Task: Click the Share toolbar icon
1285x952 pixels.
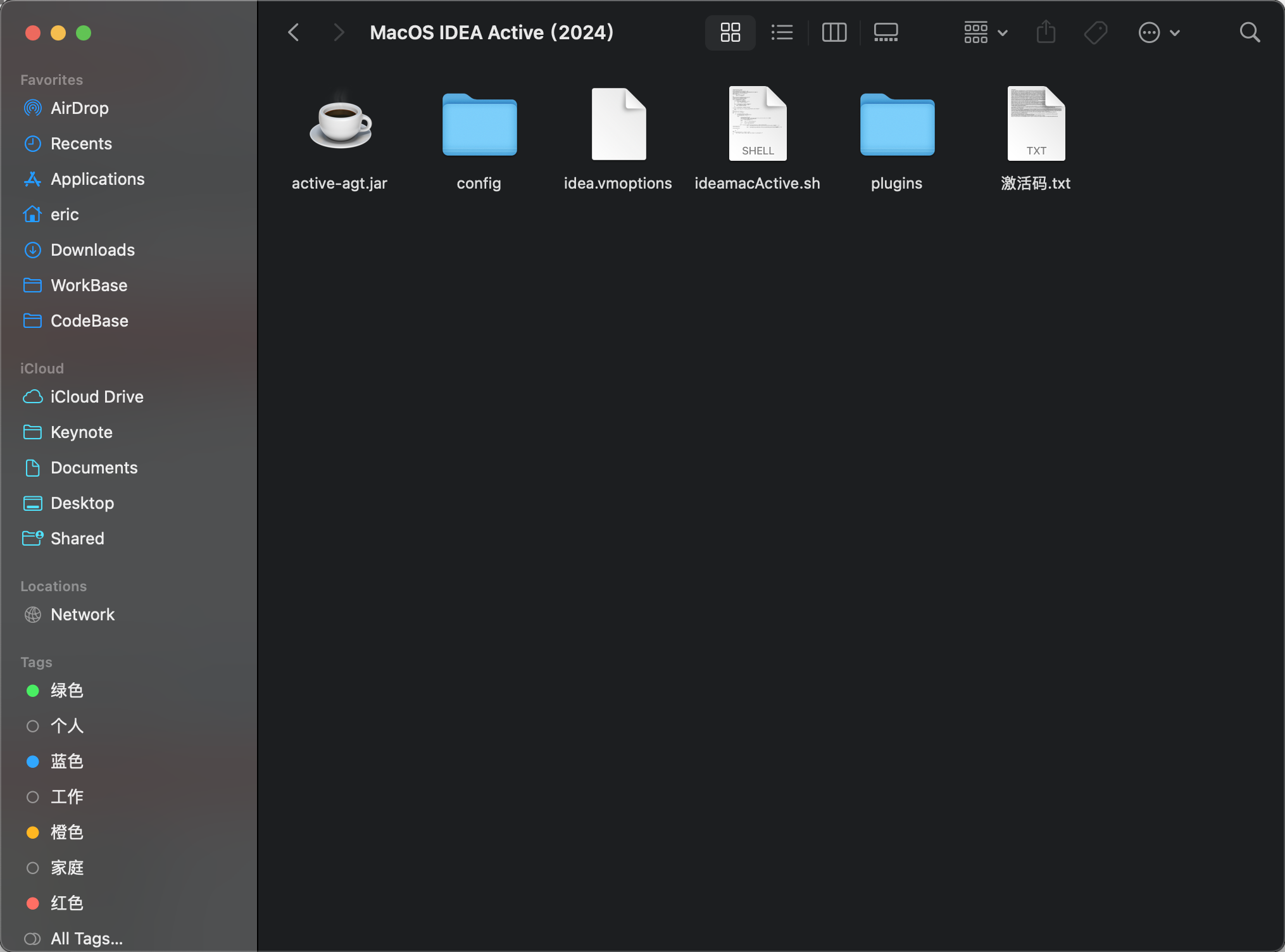Action: [x=1046, y=32]
